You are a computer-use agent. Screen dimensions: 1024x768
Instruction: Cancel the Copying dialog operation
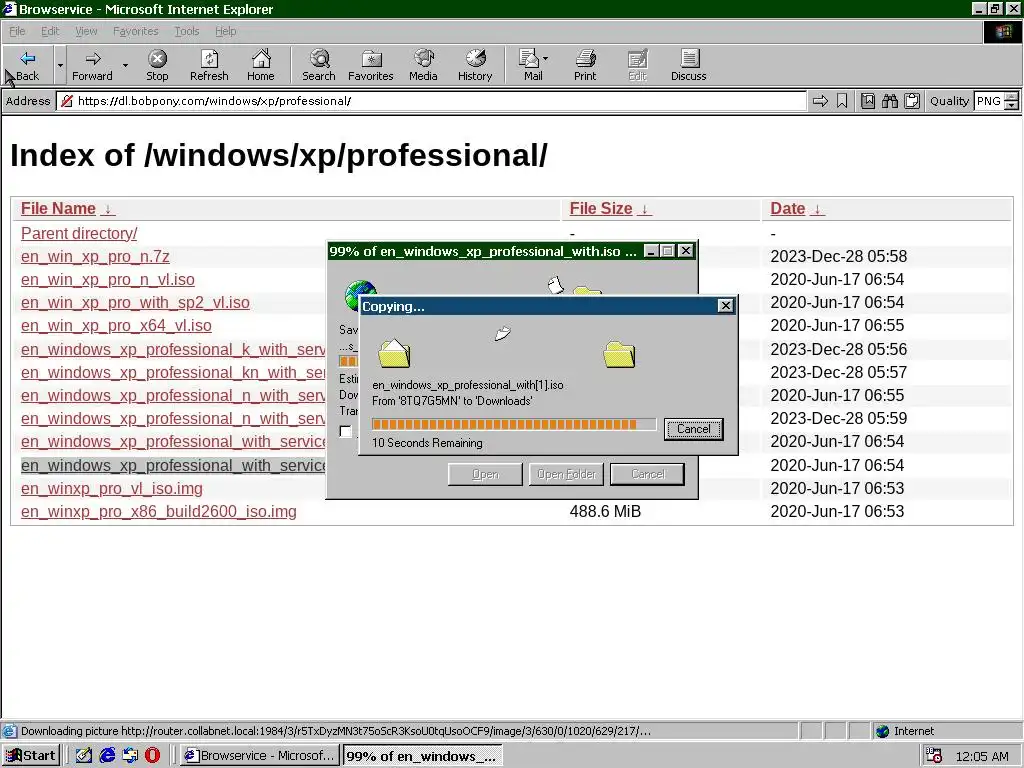(694, 429)
